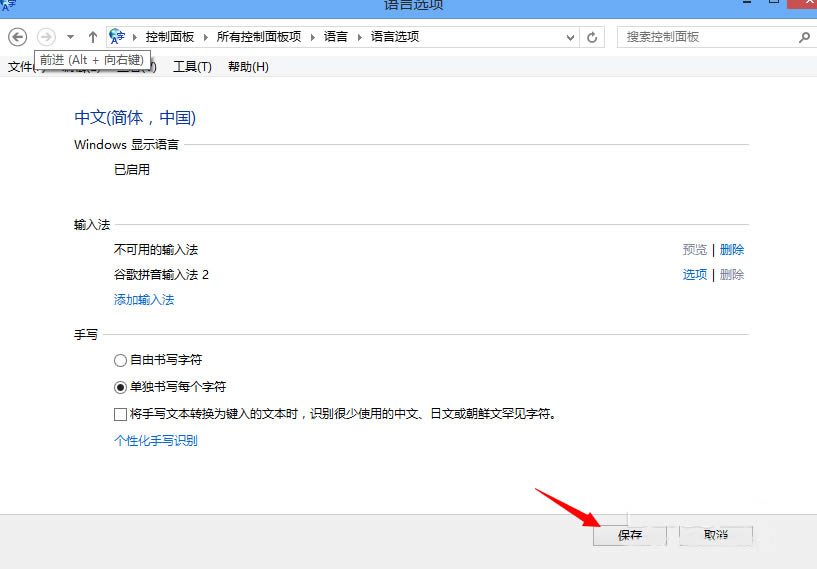The width and height of the screenshot is (817, 569).
Task: Click the forward arrow navigation button
Action: 46,37
